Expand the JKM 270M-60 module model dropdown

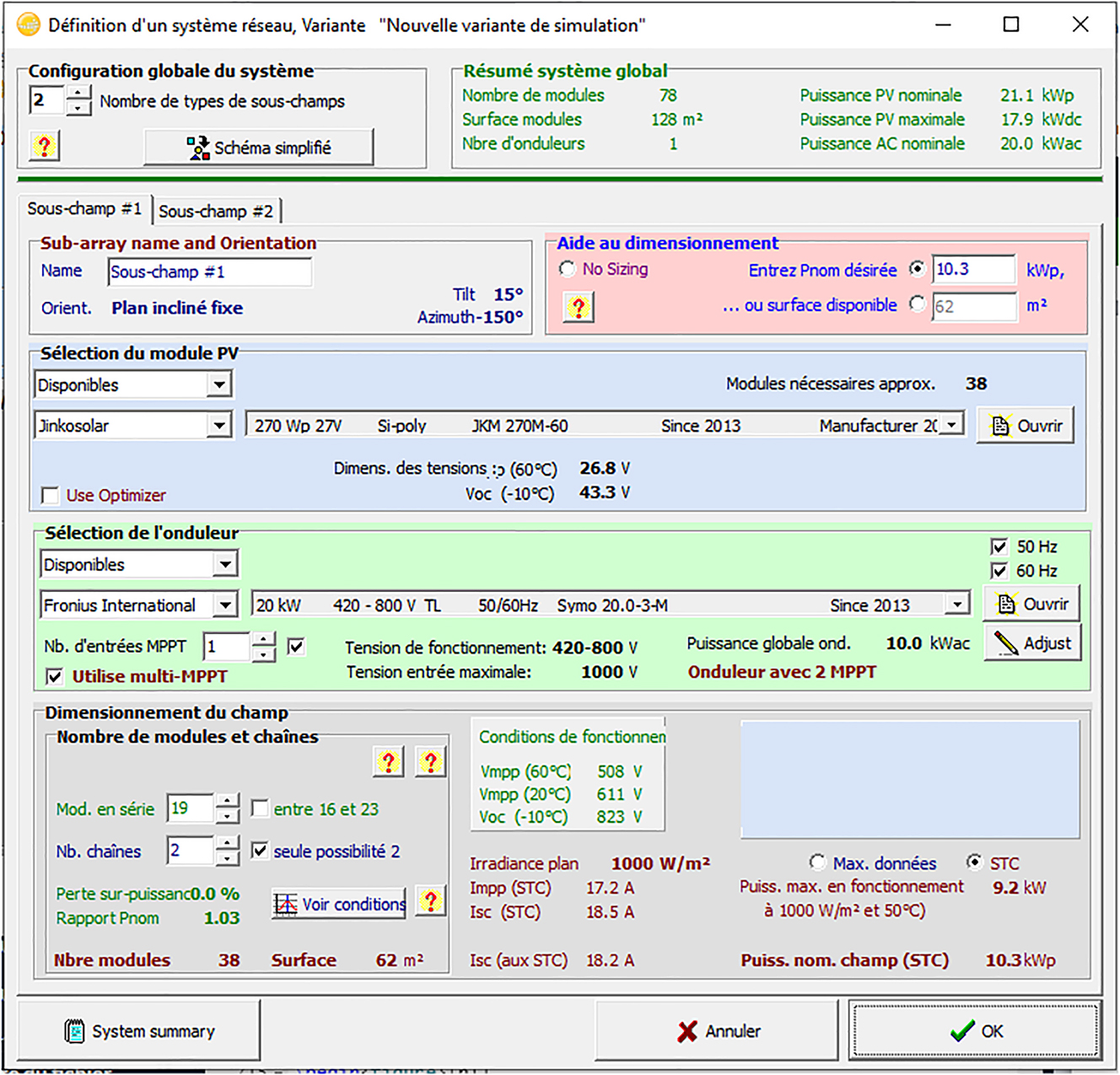(952, 425)
